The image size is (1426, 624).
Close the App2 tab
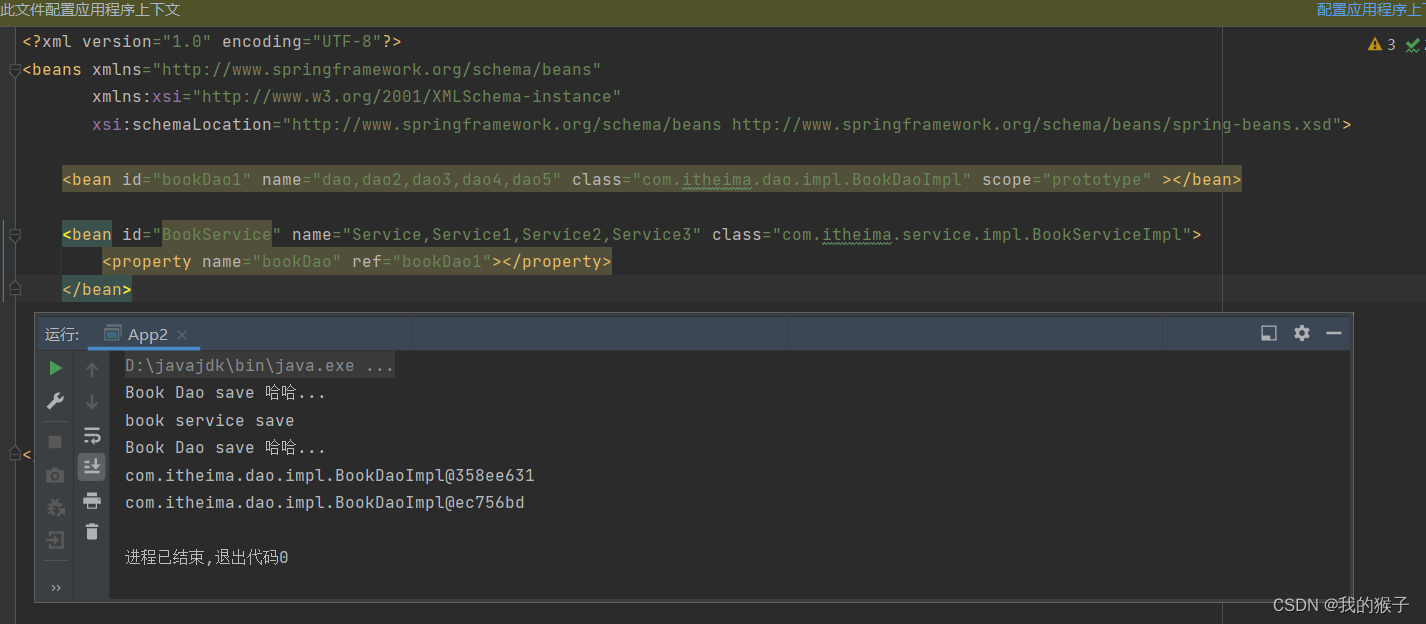pos(182,334)
